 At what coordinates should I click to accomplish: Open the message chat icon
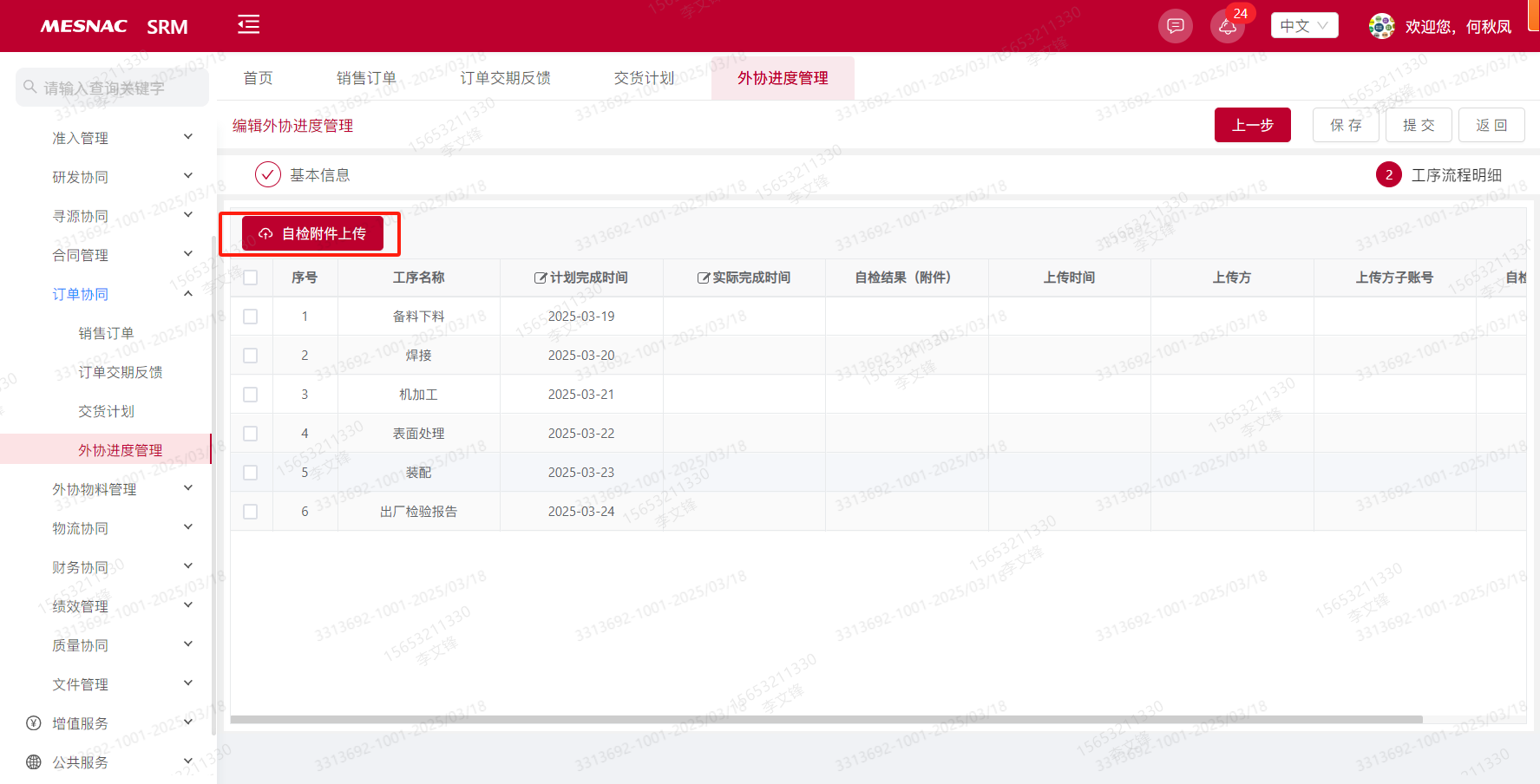tap(1176, 26)
